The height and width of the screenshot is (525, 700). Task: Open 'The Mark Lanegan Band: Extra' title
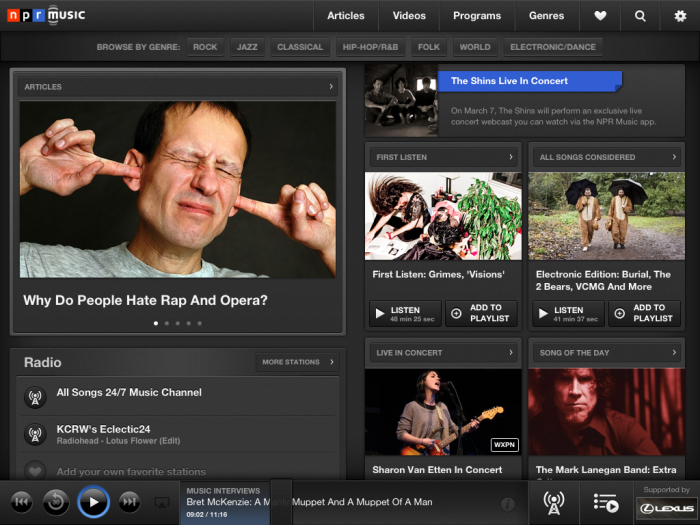606,470
